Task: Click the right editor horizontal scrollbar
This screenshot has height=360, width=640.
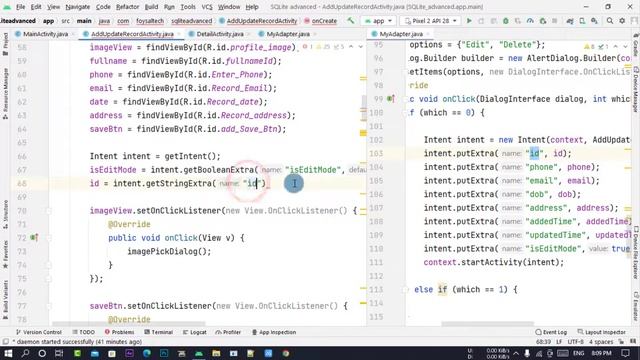Action: point(488,324)
